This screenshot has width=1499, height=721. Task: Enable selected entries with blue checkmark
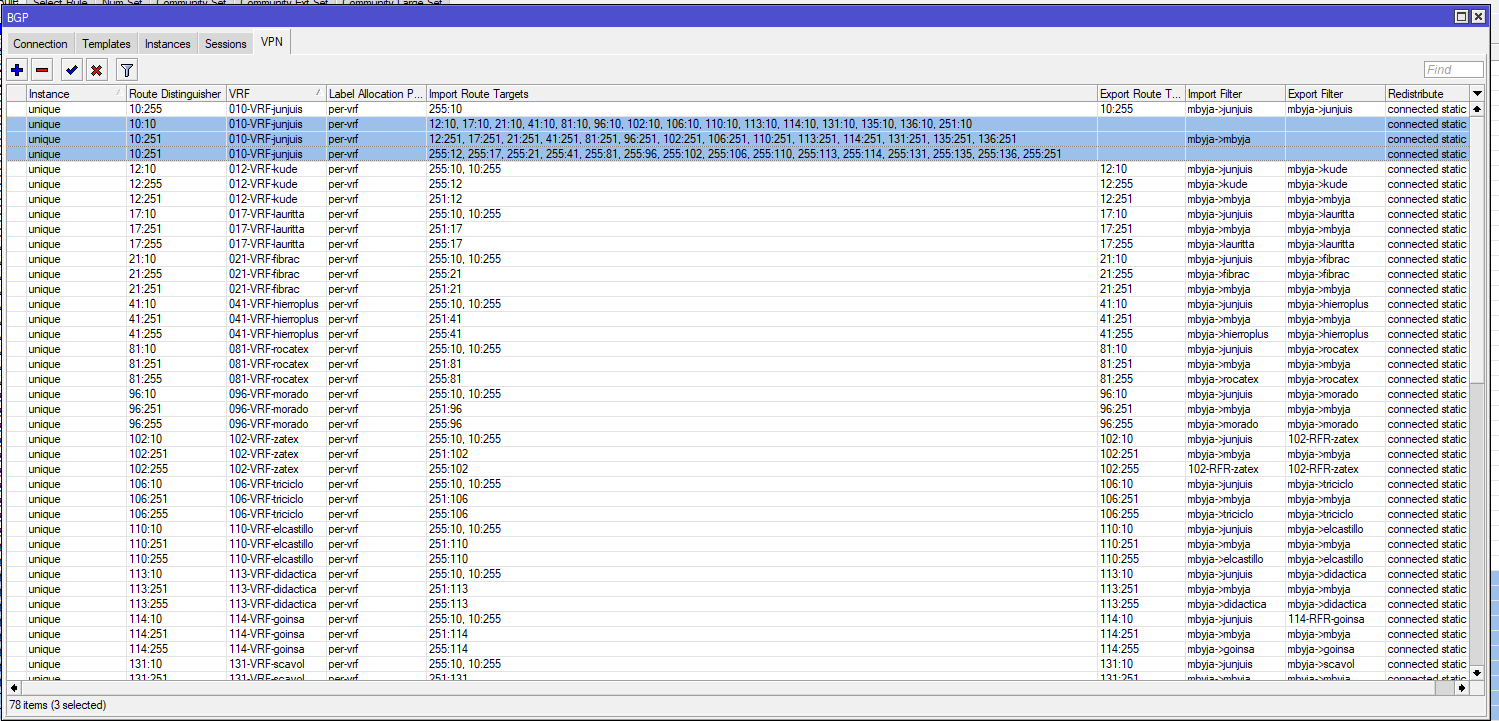(x=71, y=70)
